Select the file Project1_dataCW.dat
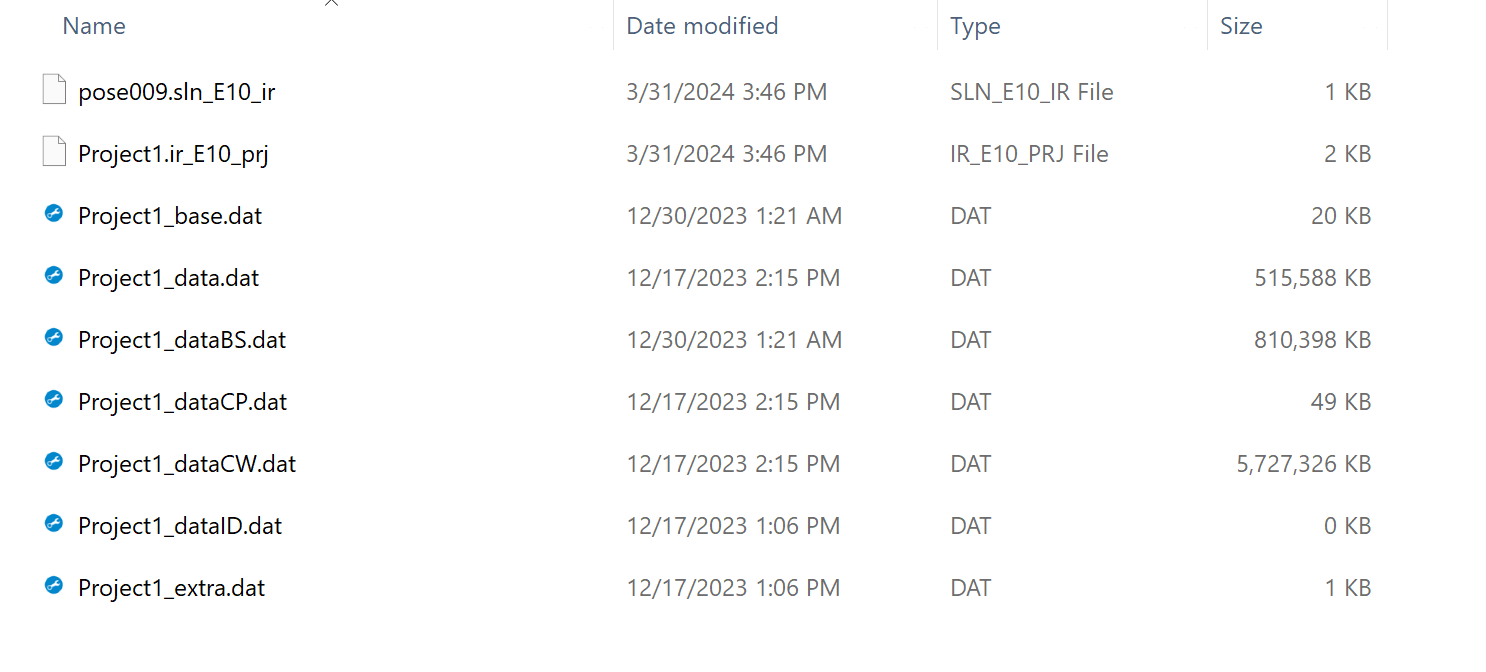This screenshot has width=1486, height=672. [x=186, y=463]
